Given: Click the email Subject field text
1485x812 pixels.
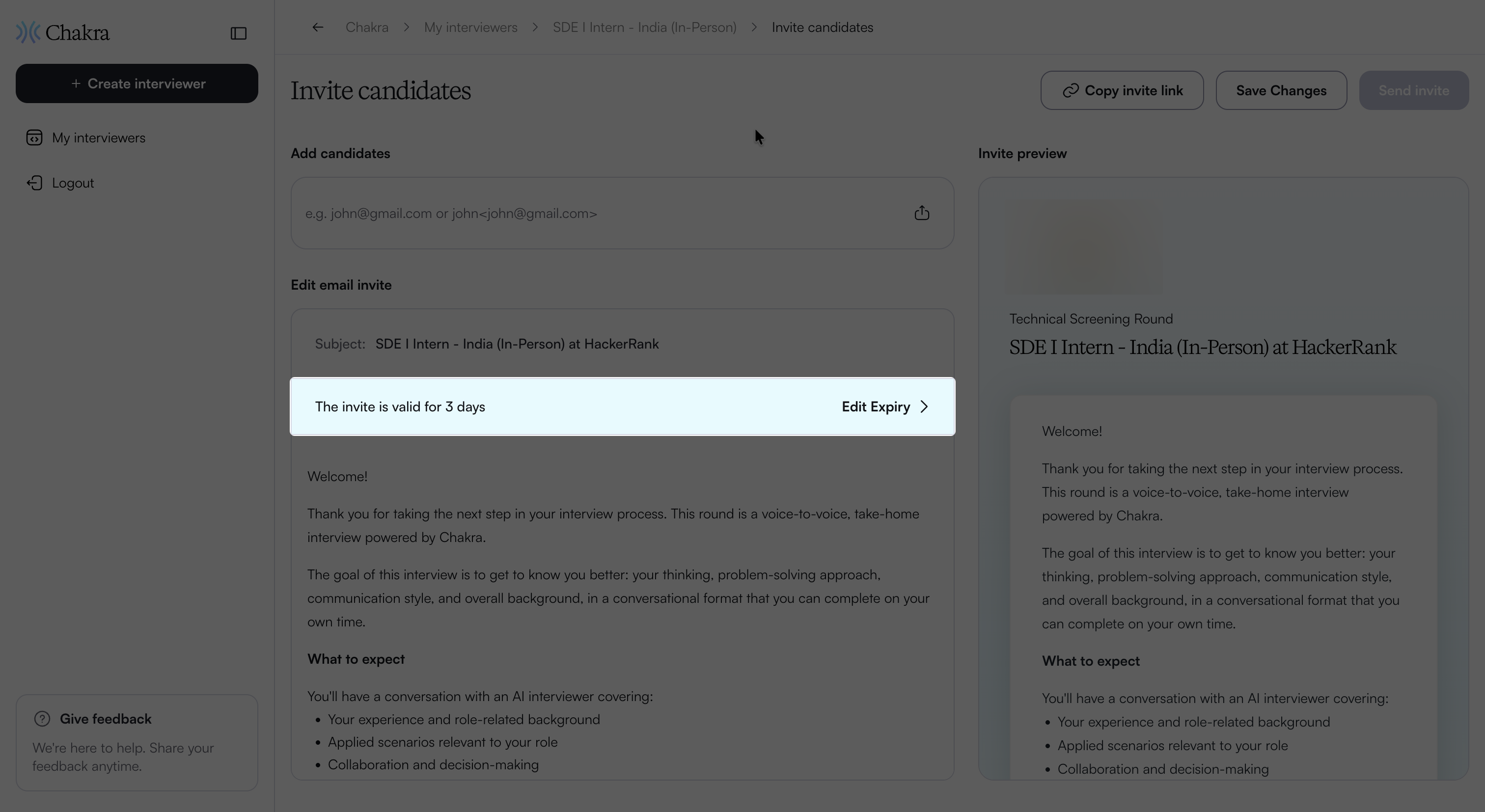Looking at the screenshot, I should pos(517,344).
